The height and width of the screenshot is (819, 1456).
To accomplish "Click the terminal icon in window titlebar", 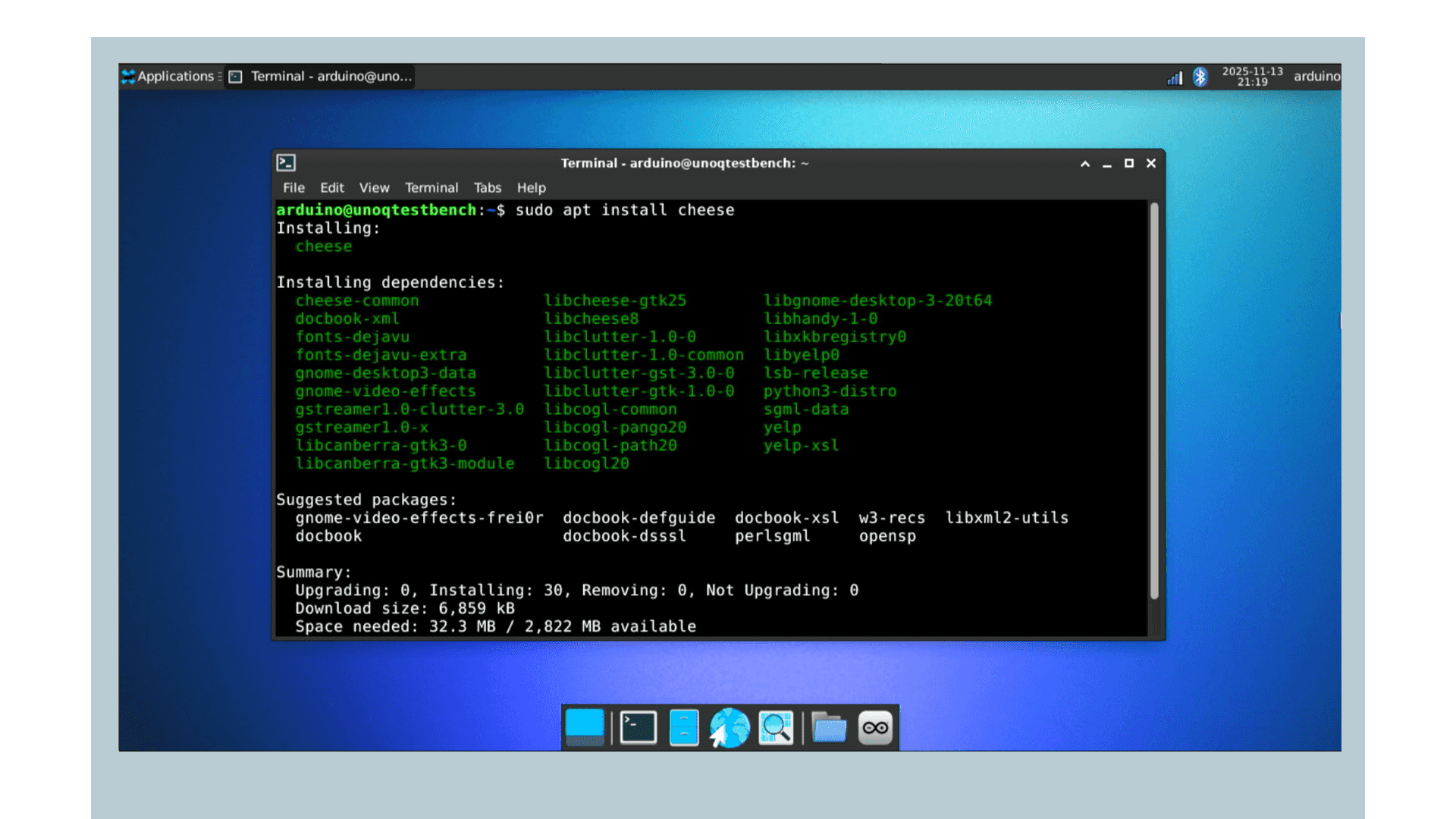I will pos(286,162).
